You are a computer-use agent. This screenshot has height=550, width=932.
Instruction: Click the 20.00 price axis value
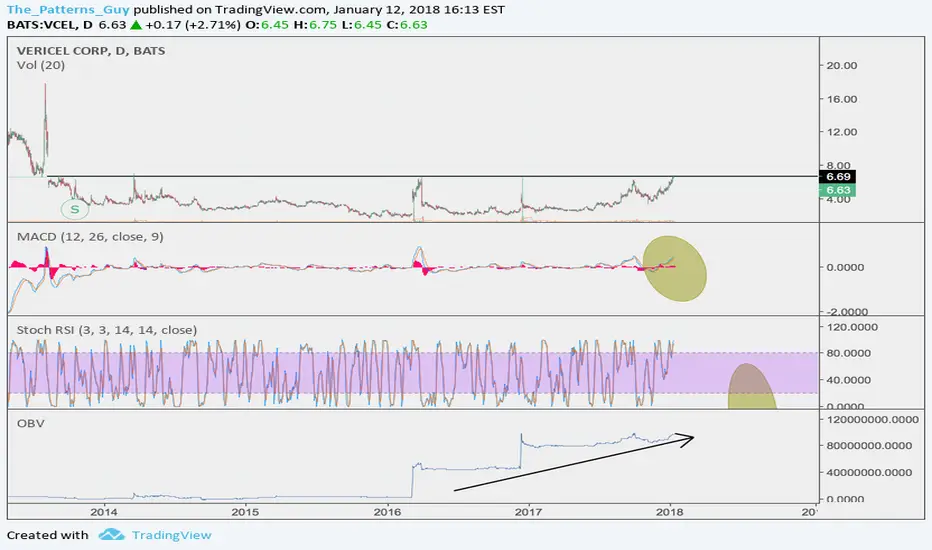(x=842, y=65)
